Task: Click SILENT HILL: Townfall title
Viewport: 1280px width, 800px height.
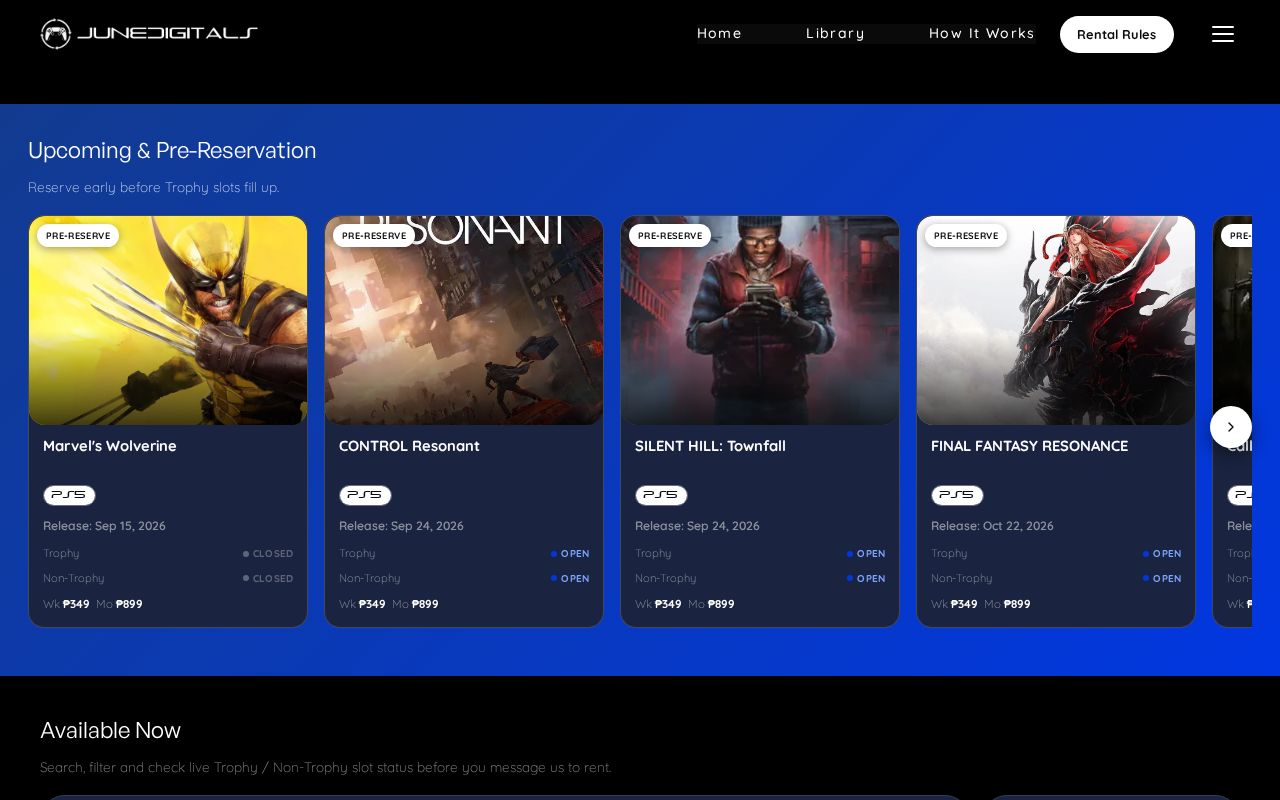Action: point(710,446)
